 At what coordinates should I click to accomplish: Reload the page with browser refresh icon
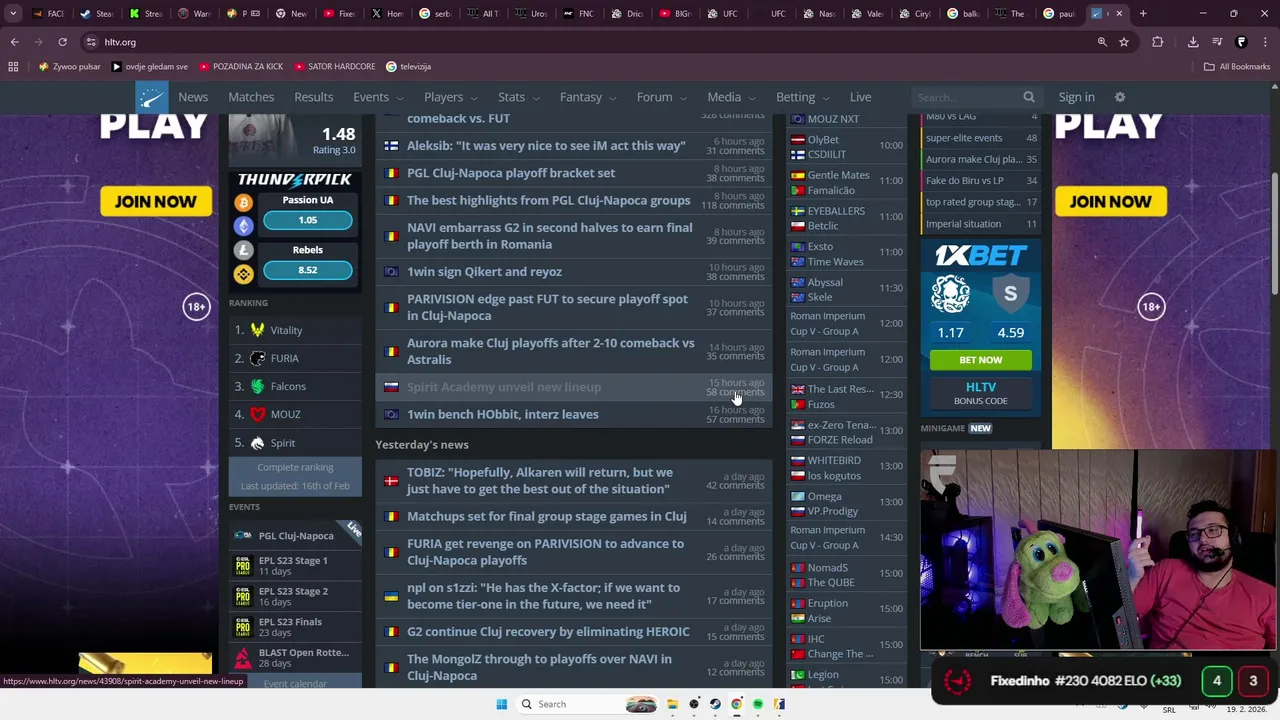pyautogui.click(x=62, y=42)
